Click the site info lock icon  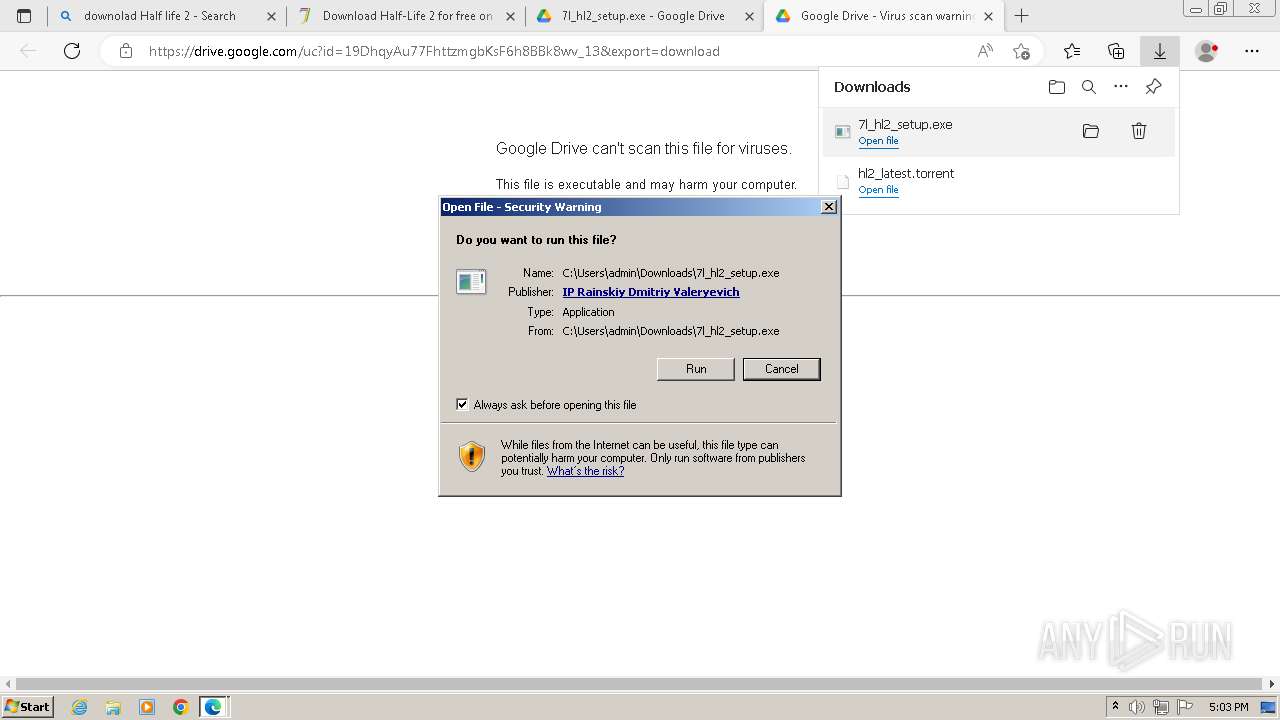126,51
